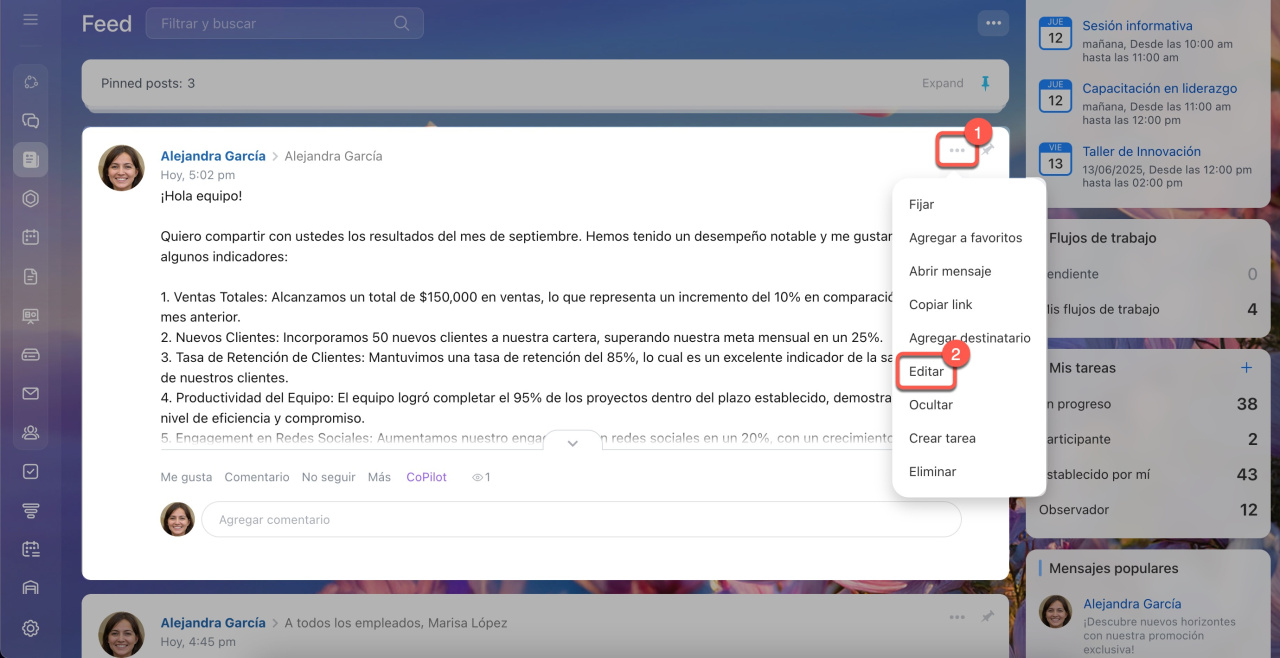This screenshot has height=658, width=1280.
Task: Open the Observador tasks row
Action: pos(1148,510)
